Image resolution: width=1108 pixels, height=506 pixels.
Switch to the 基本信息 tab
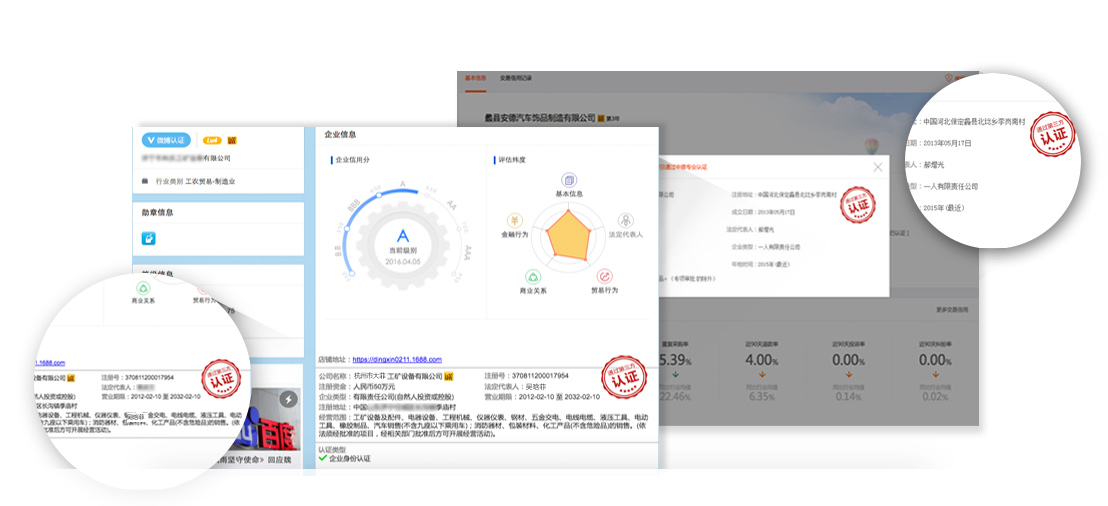point(475,77)
